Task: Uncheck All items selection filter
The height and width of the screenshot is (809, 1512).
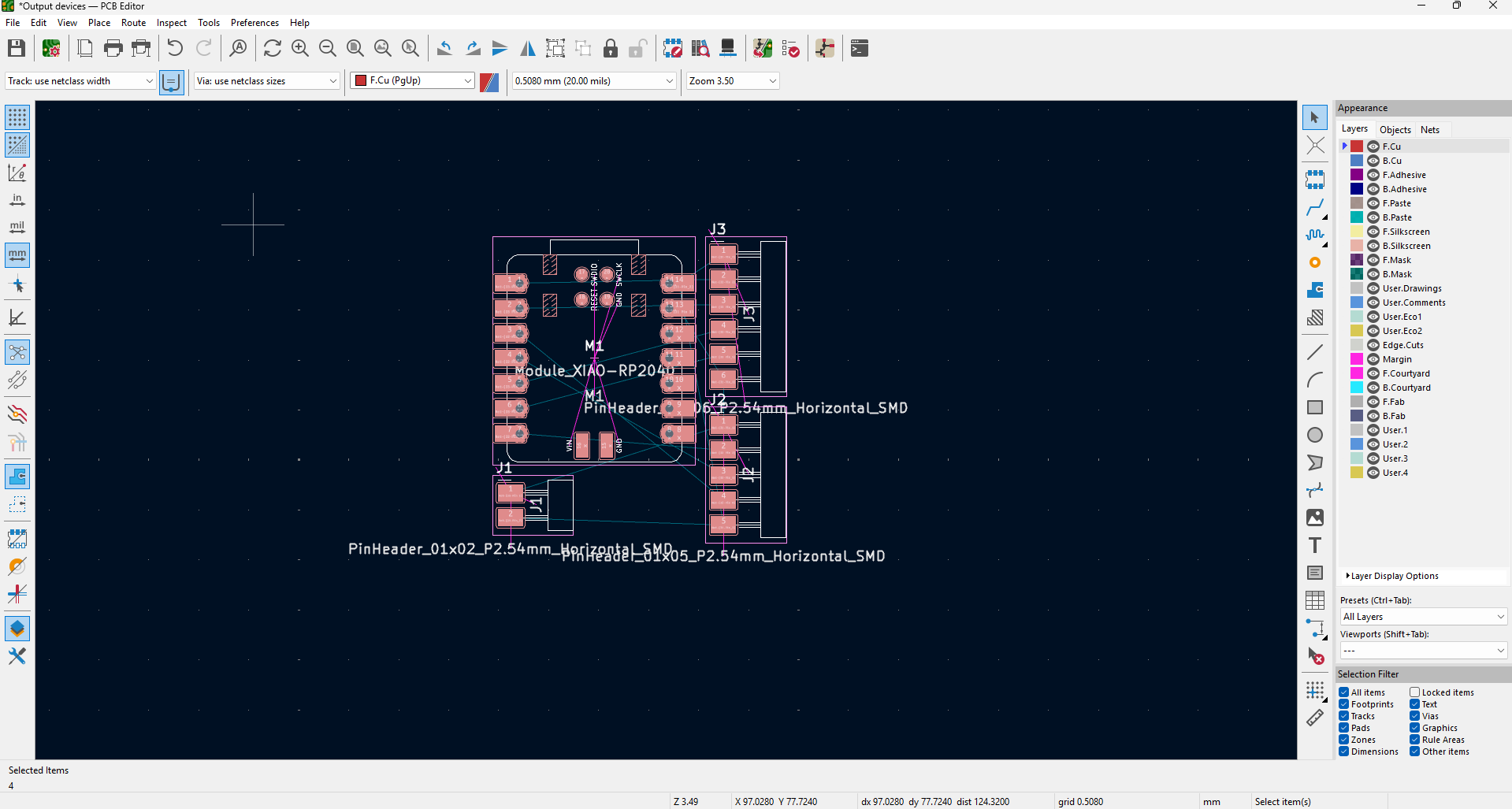Action: (1344, 692)
